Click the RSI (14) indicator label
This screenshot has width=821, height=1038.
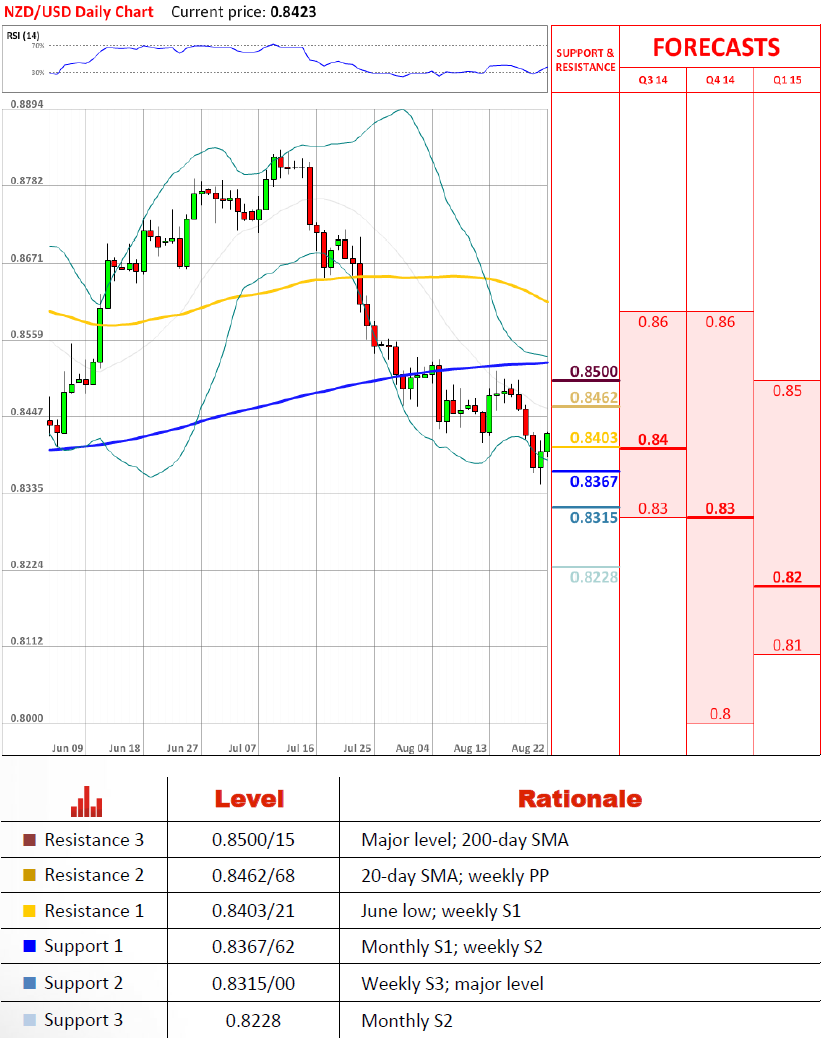point(23,36)
